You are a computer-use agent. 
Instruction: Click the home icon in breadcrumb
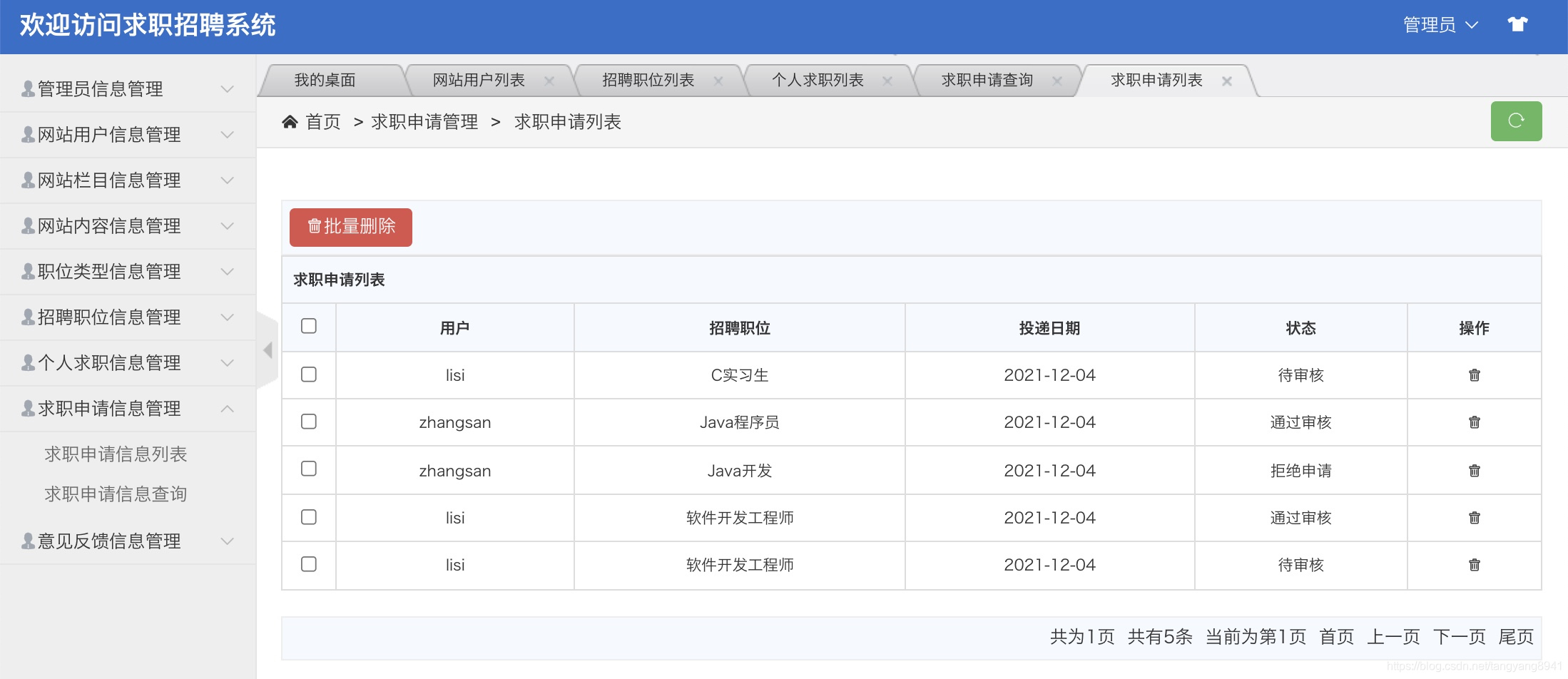[290, 122]
